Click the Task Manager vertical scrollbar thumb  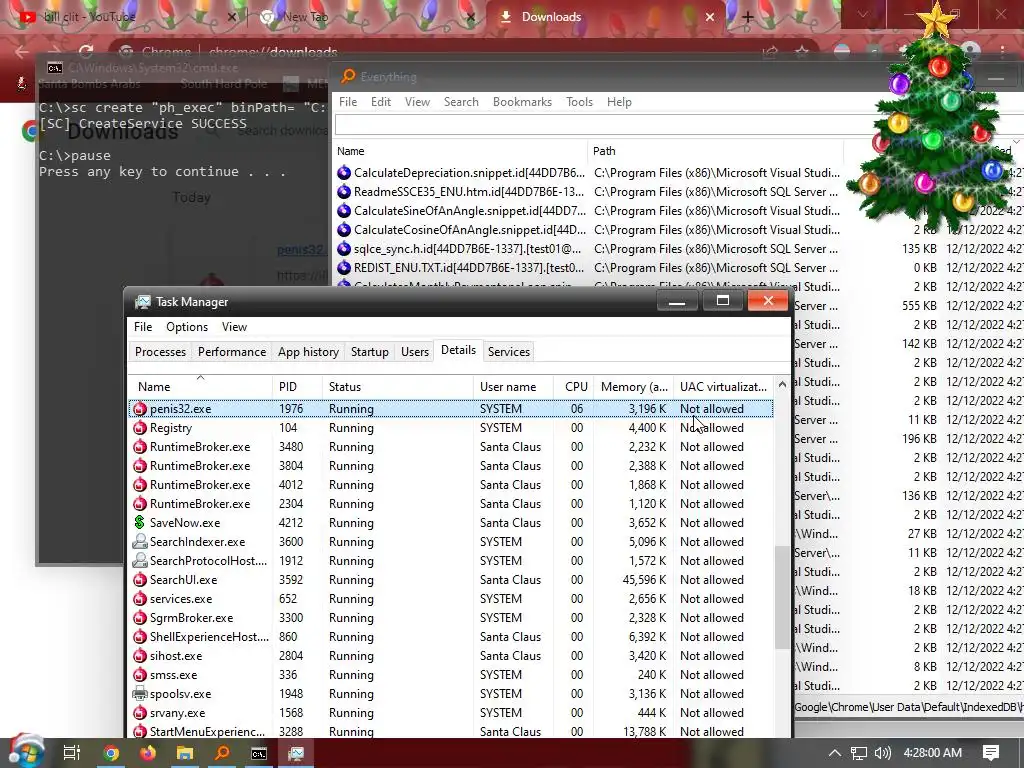(x=782, y=597)
